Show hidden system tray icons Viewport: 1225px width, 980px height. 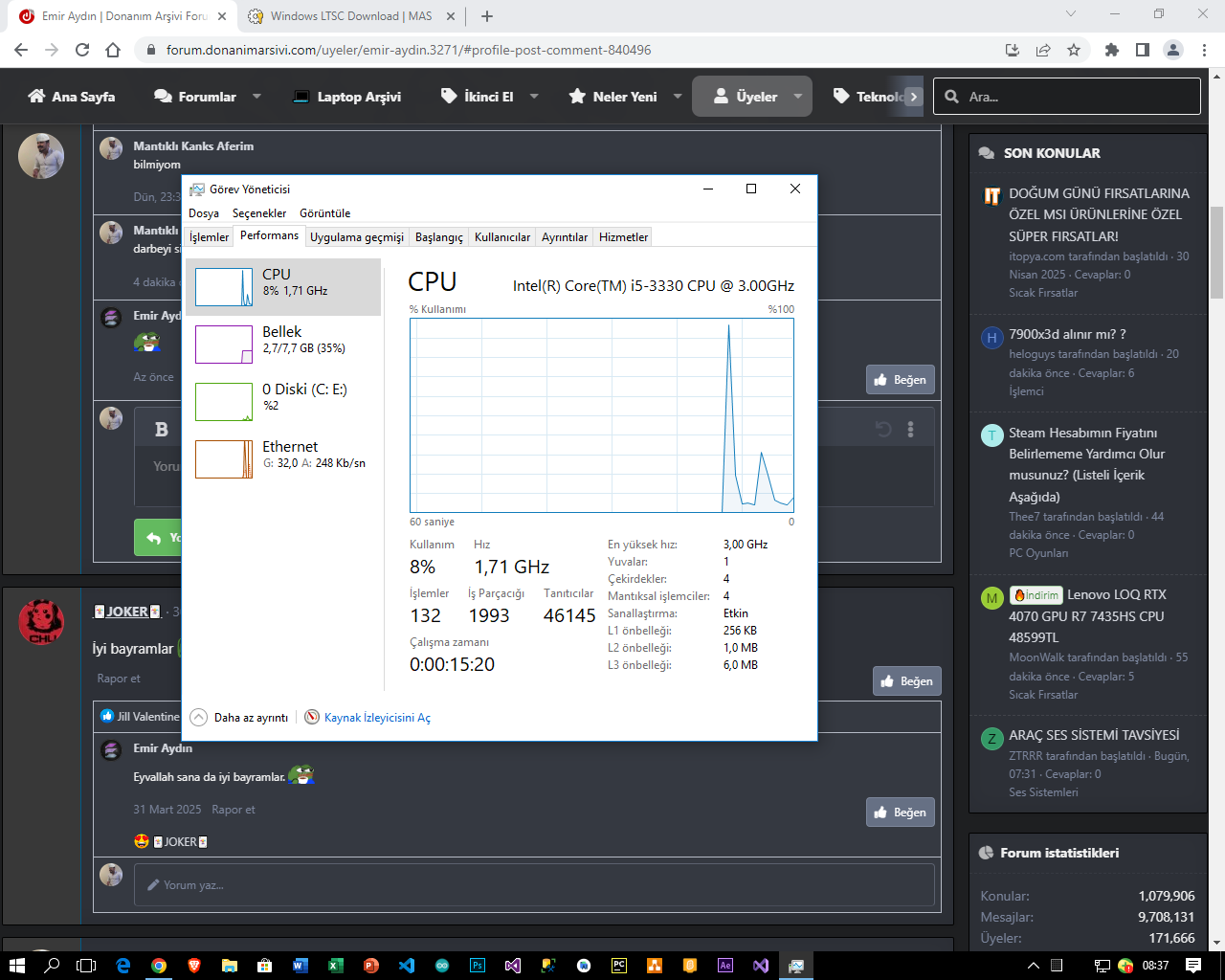tap(1033, 966)
